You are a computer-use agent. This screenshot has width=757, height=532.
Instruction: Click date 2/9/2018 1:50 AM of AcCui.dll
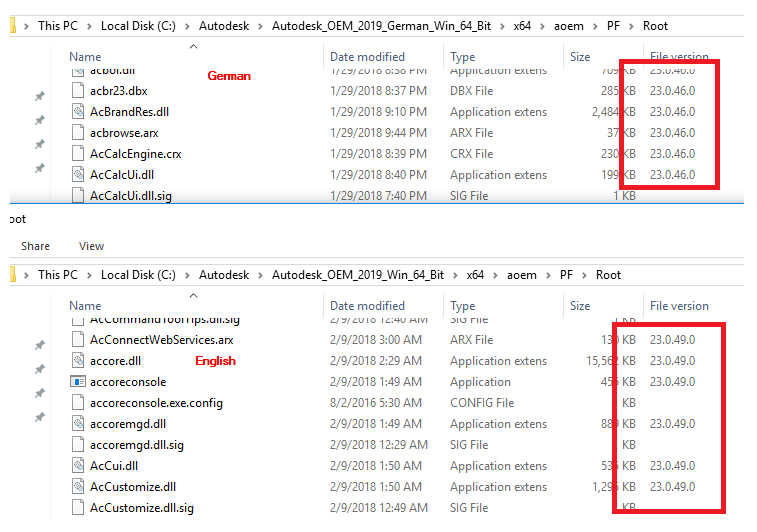pos(376,466)
